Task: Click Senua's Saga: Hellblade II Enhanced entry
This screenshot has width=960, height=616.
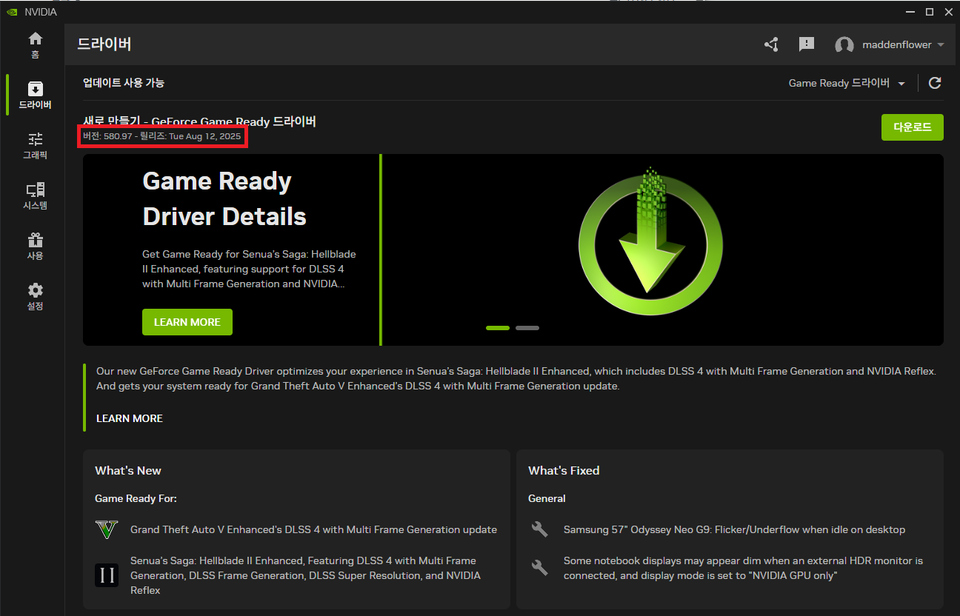Action: 306,576
